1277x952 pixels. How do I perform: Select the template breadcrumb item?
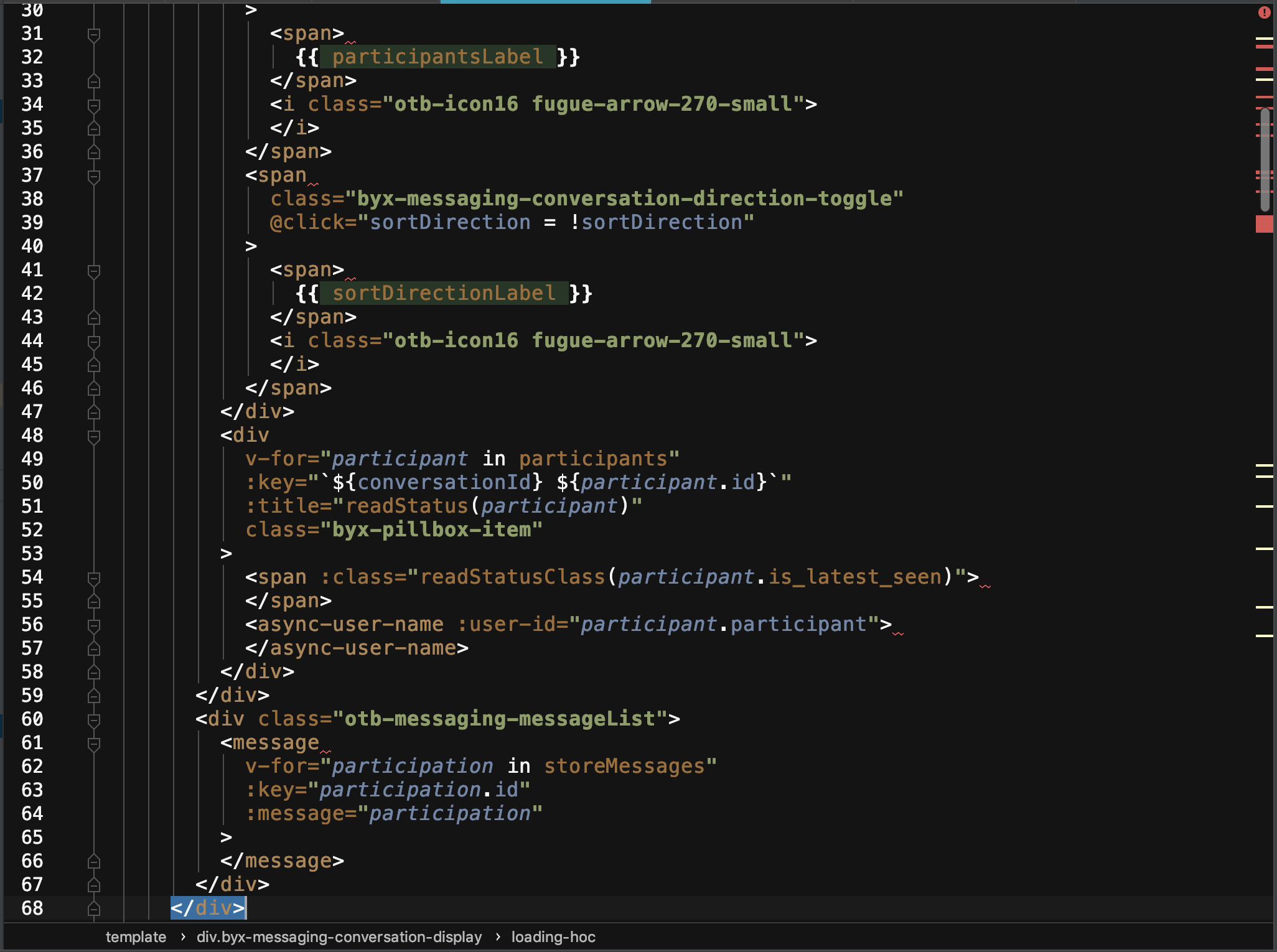136,937
